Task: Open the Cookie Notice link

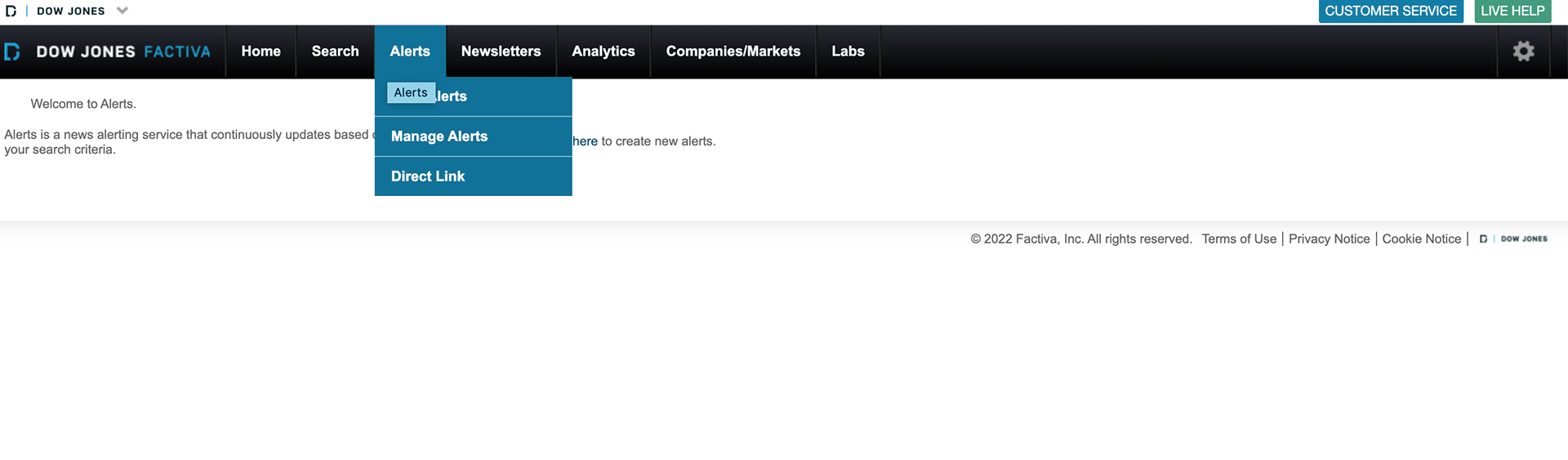Action: (1421, 239)
